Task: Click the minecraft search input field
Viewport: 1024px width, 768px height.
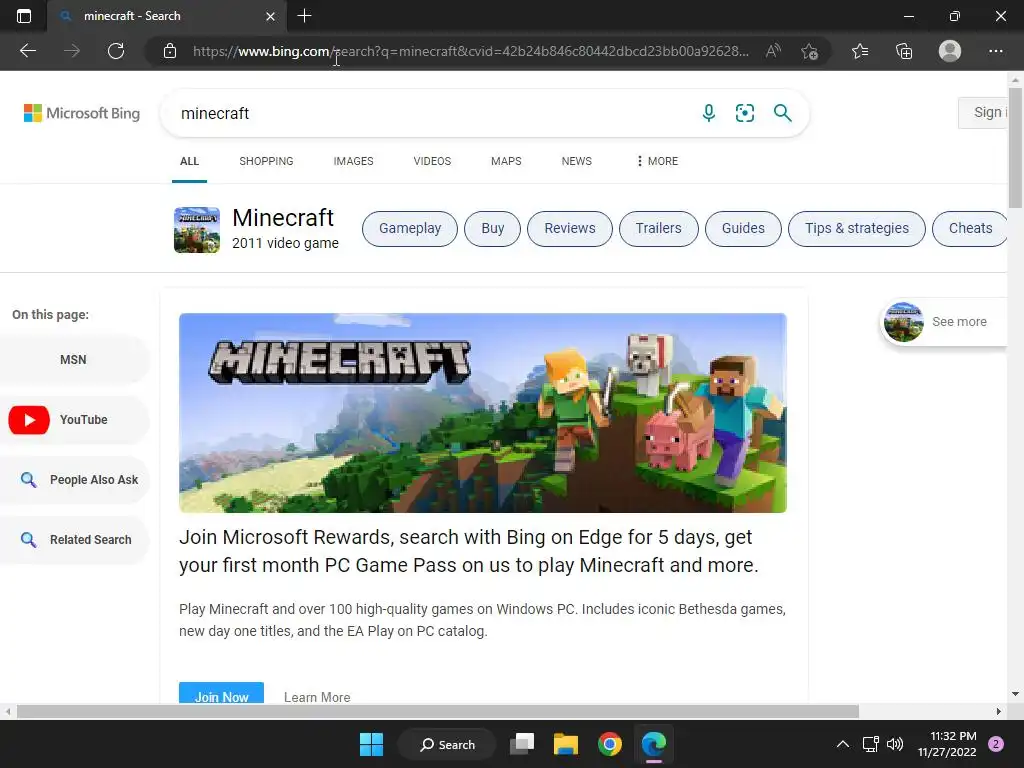Action: pos(431,113)
